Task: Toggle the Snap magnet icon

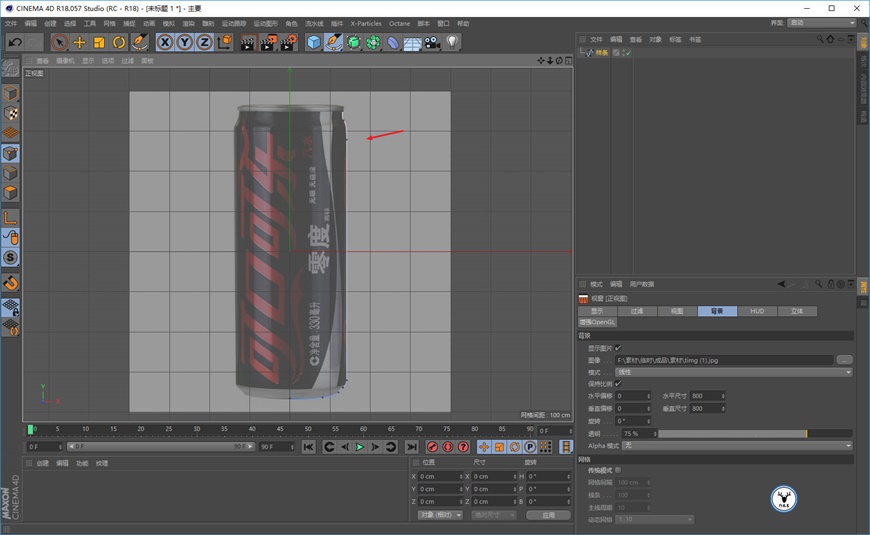Action: click(x=11, y=283)
